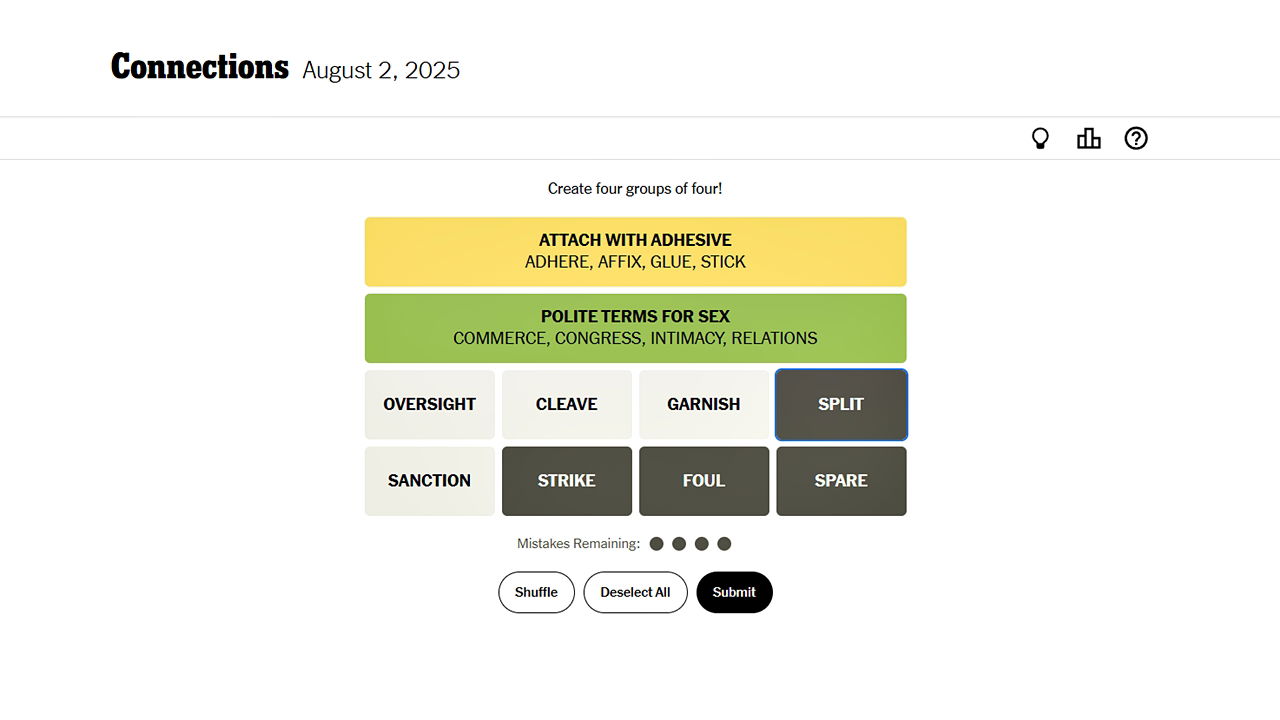Deselect the SPARE tile
This screenshot has width=1280, height=720.
pyautogui.click(x=841, y=481)
